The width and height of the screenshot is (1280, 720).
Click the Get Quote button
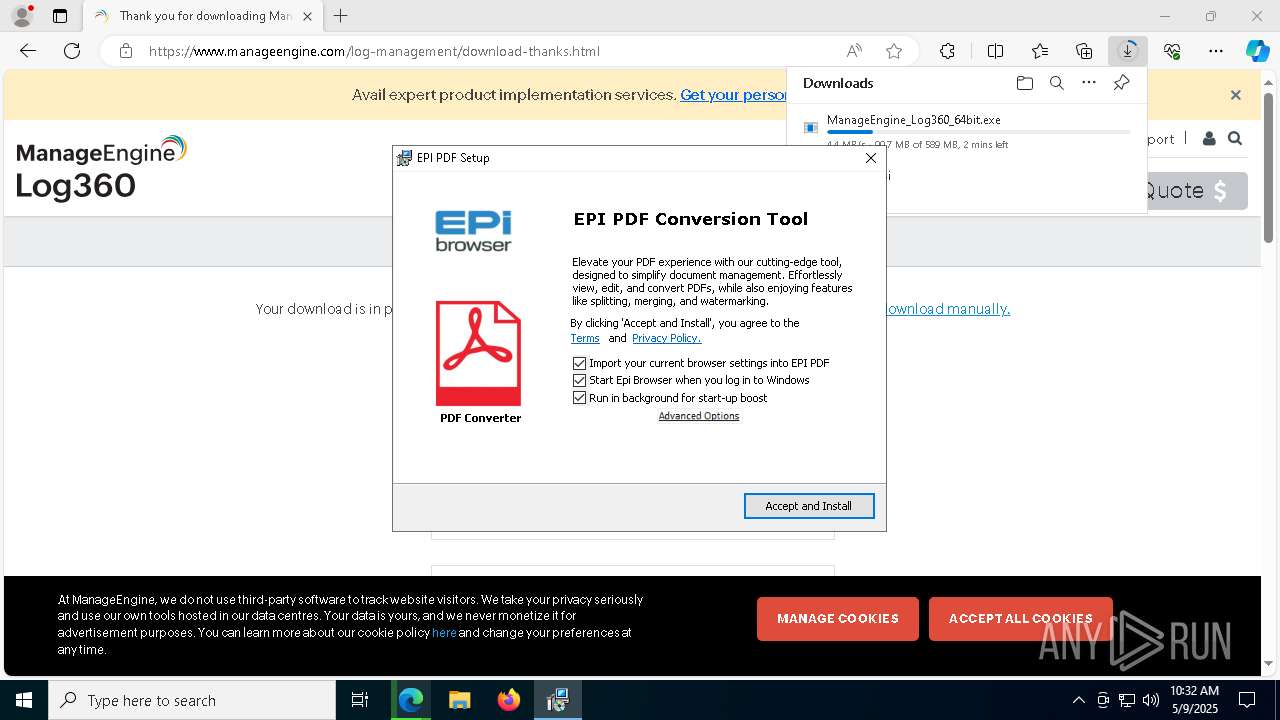[x=1197, y=191]
